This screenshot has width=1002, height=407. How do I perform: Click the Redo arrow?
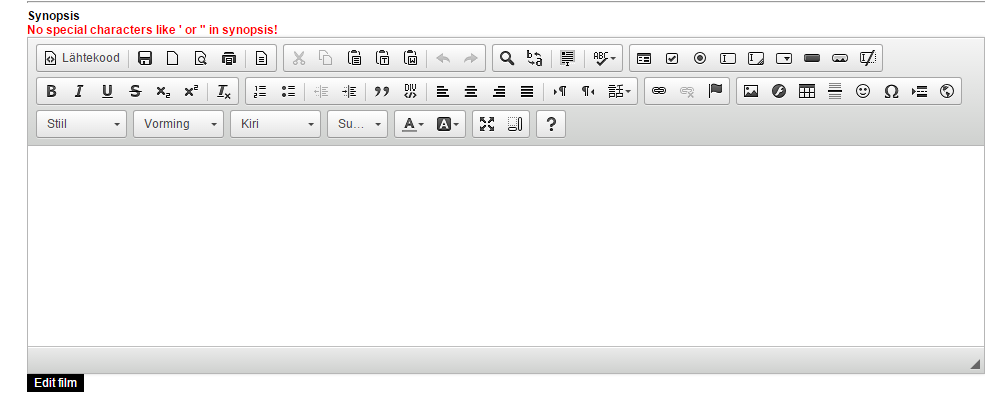pyautogui.click(x=471, y=58)
